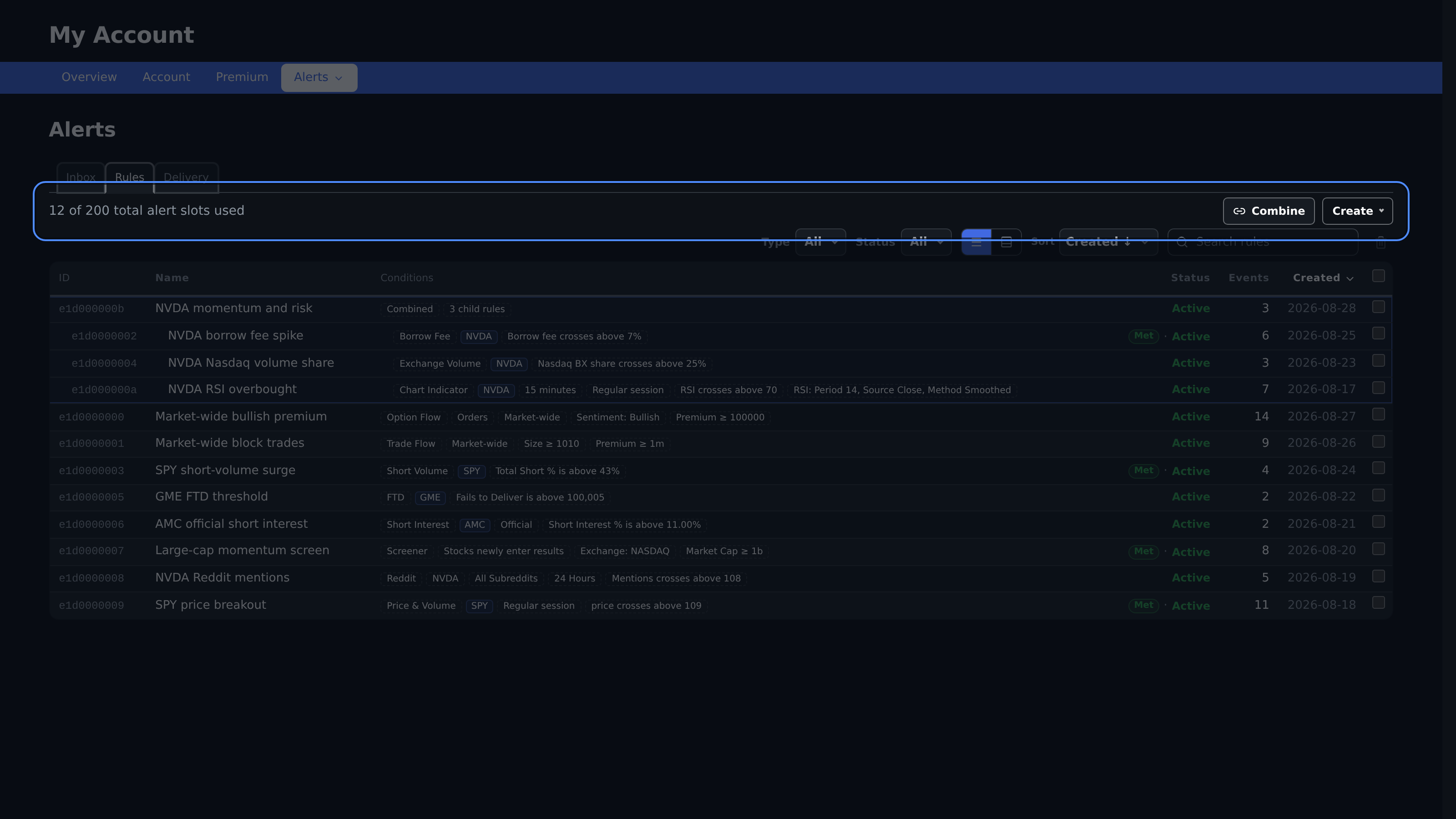1456x819 pixels.
Task: Click the Status column header
Action: click(x=1190, y=278)
